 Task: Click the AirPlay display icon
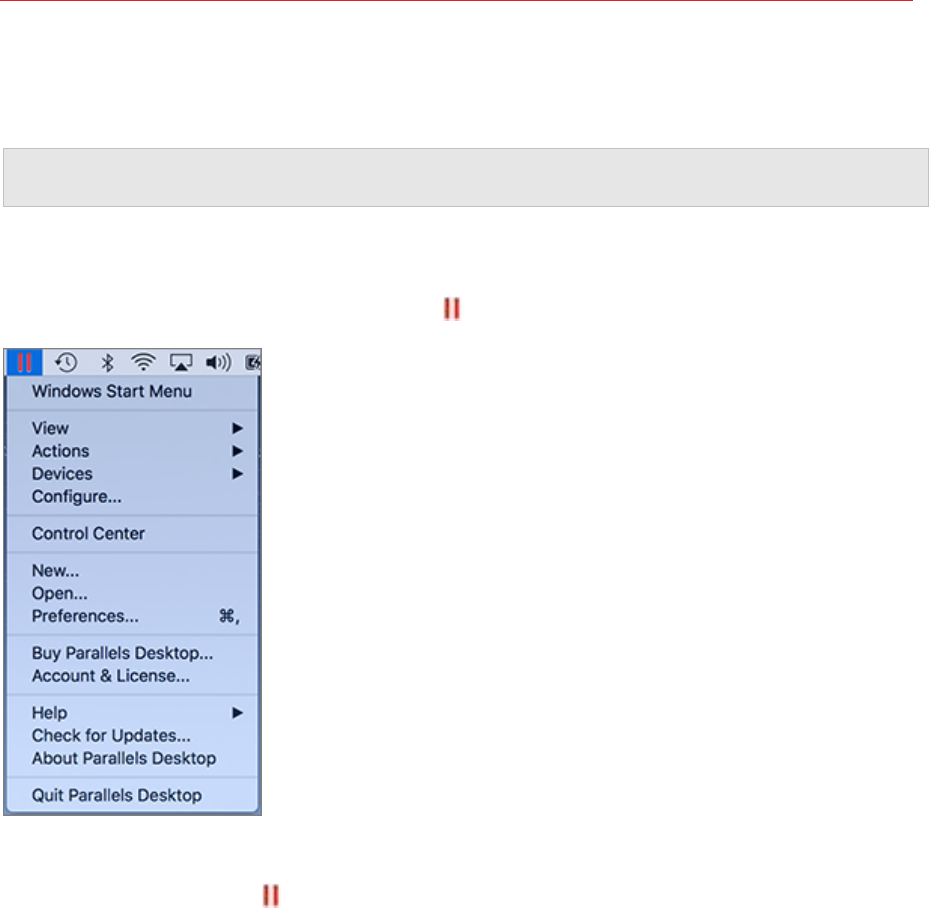click(x=181, y=362)
